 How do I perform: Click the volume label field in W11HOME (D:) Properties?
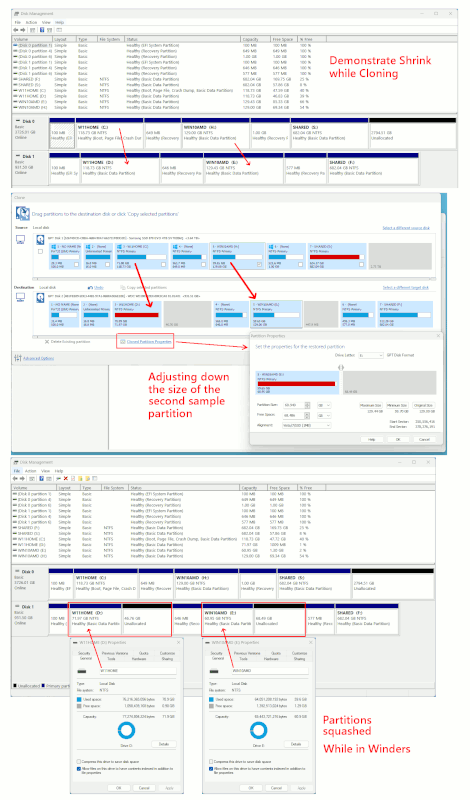(137, 671)
